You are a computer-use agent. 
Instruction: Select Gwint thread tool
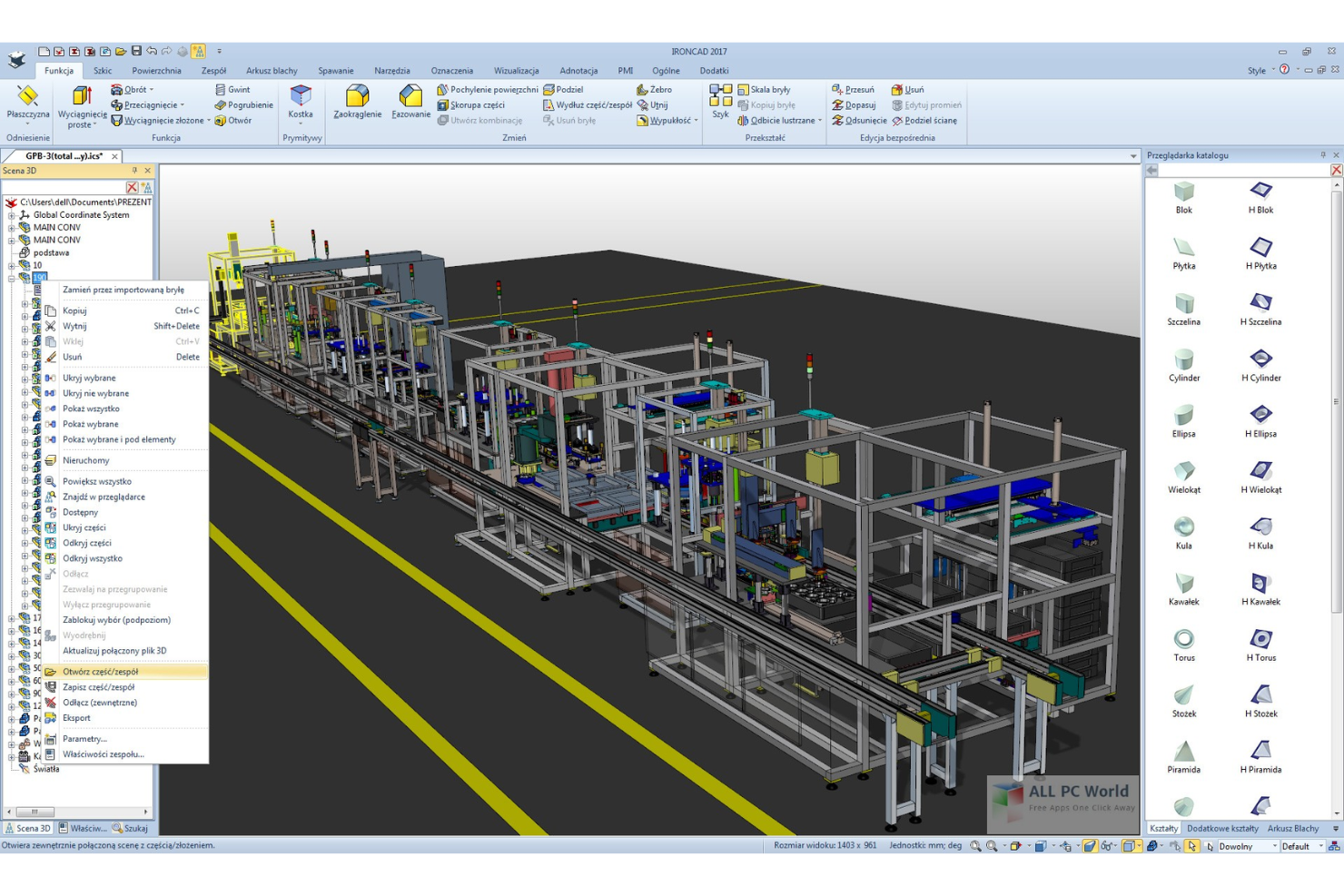pyautogui.click(x=232, y=90)
